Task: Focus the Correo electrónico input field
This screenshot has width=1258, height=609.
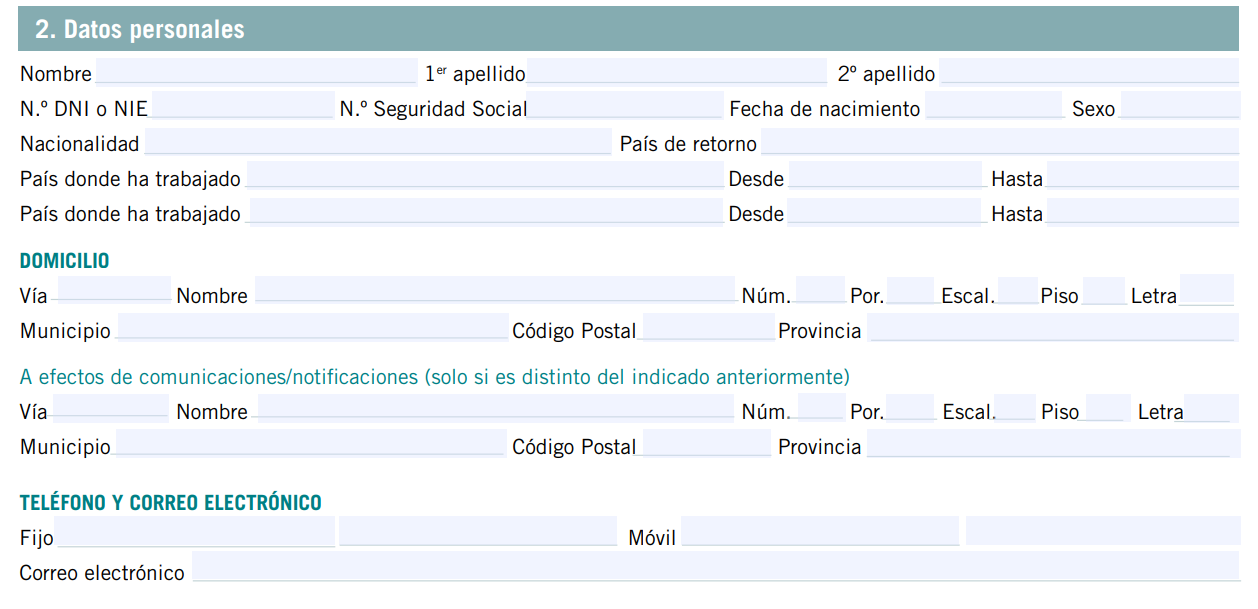Action: pos(716,566)
